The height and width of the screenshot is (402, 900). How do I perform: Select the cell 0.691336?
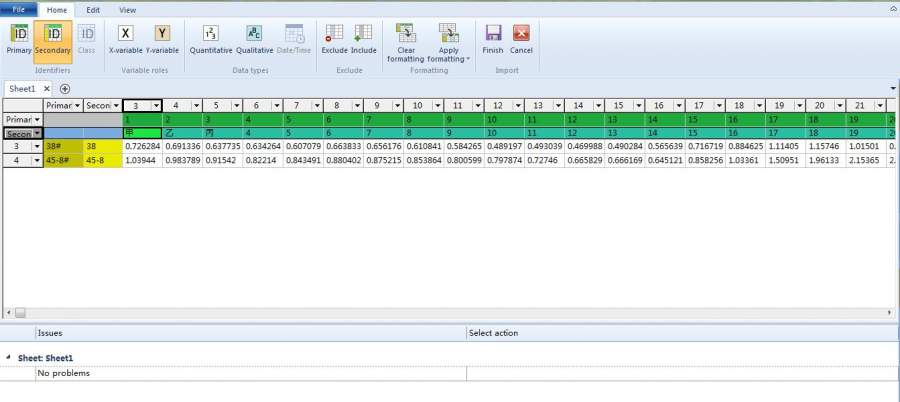click(x=183, y=147)
